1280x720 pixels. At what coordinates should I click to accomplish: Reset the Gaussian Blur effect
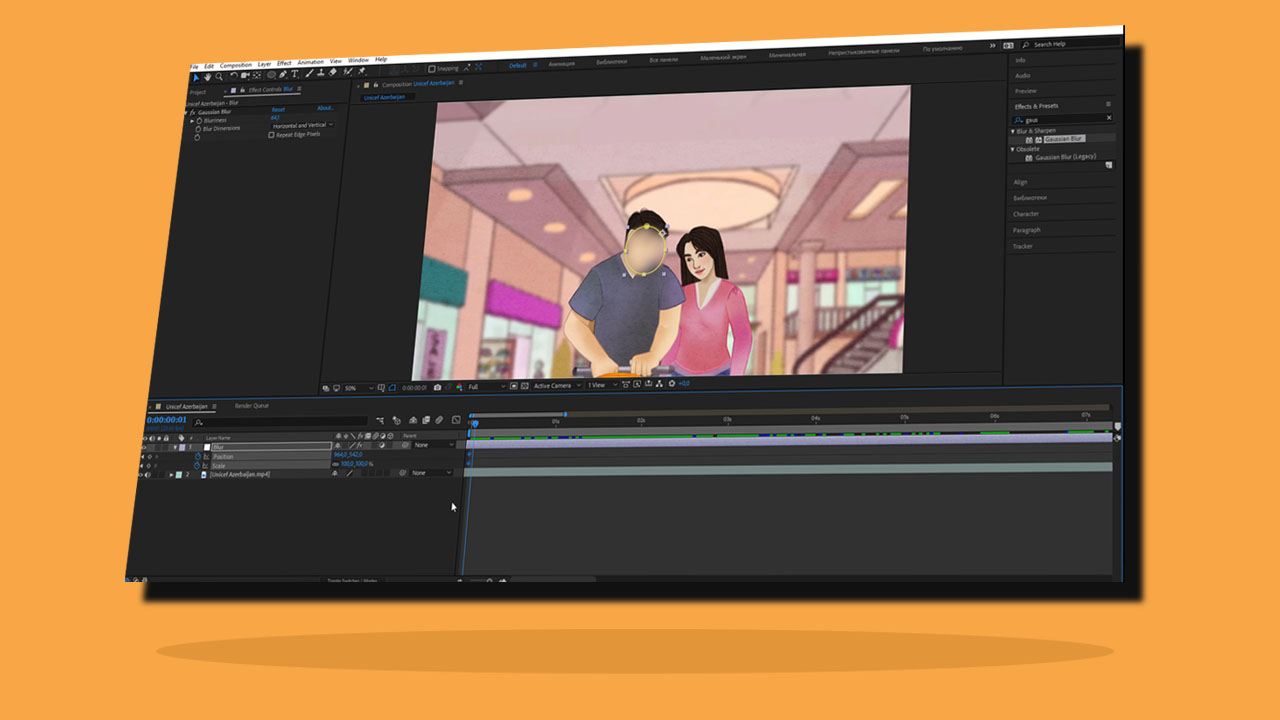click(x=280, y=110)
